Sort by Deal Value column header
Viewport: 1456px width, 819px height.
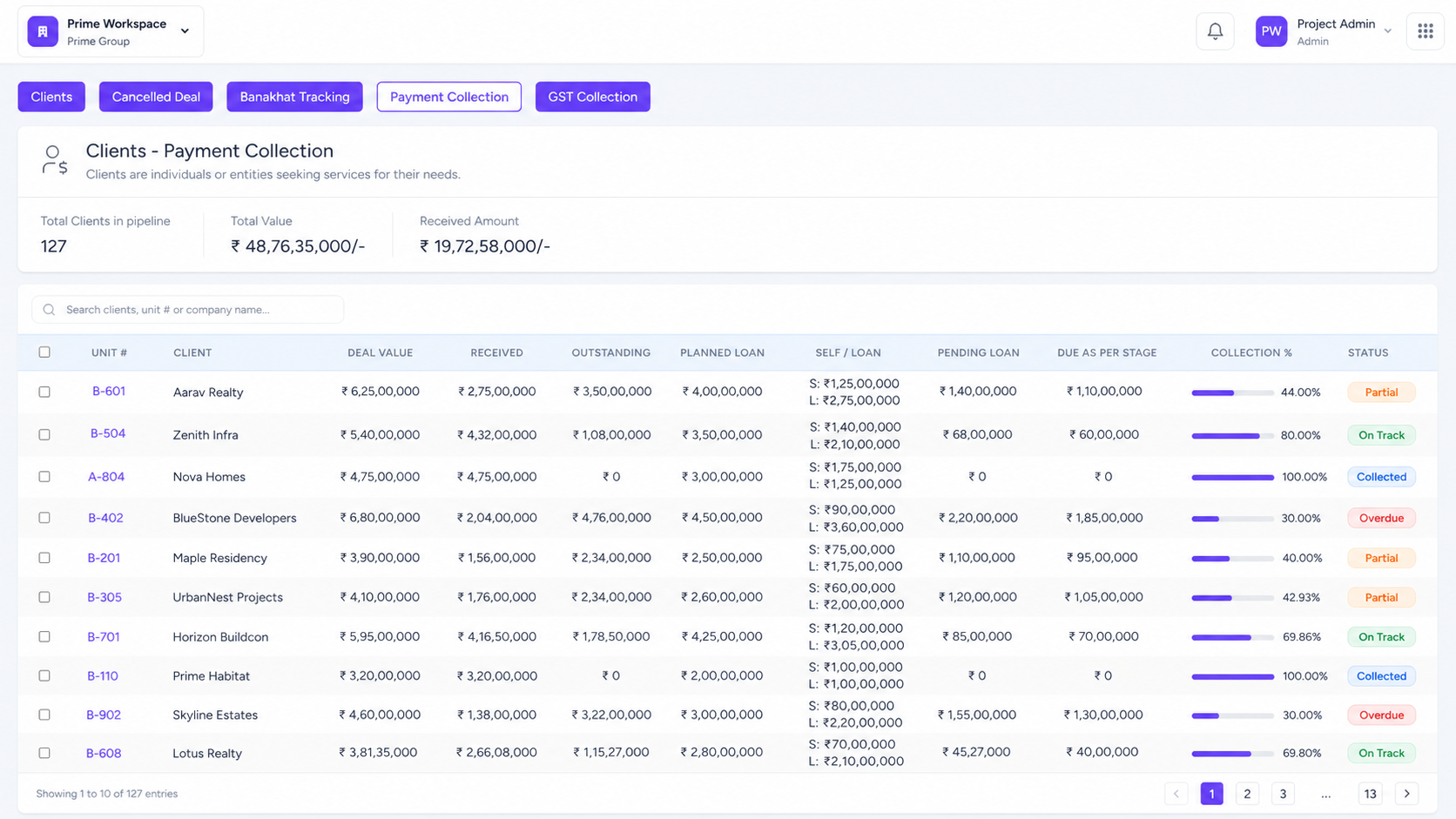[x=381, y=352]
